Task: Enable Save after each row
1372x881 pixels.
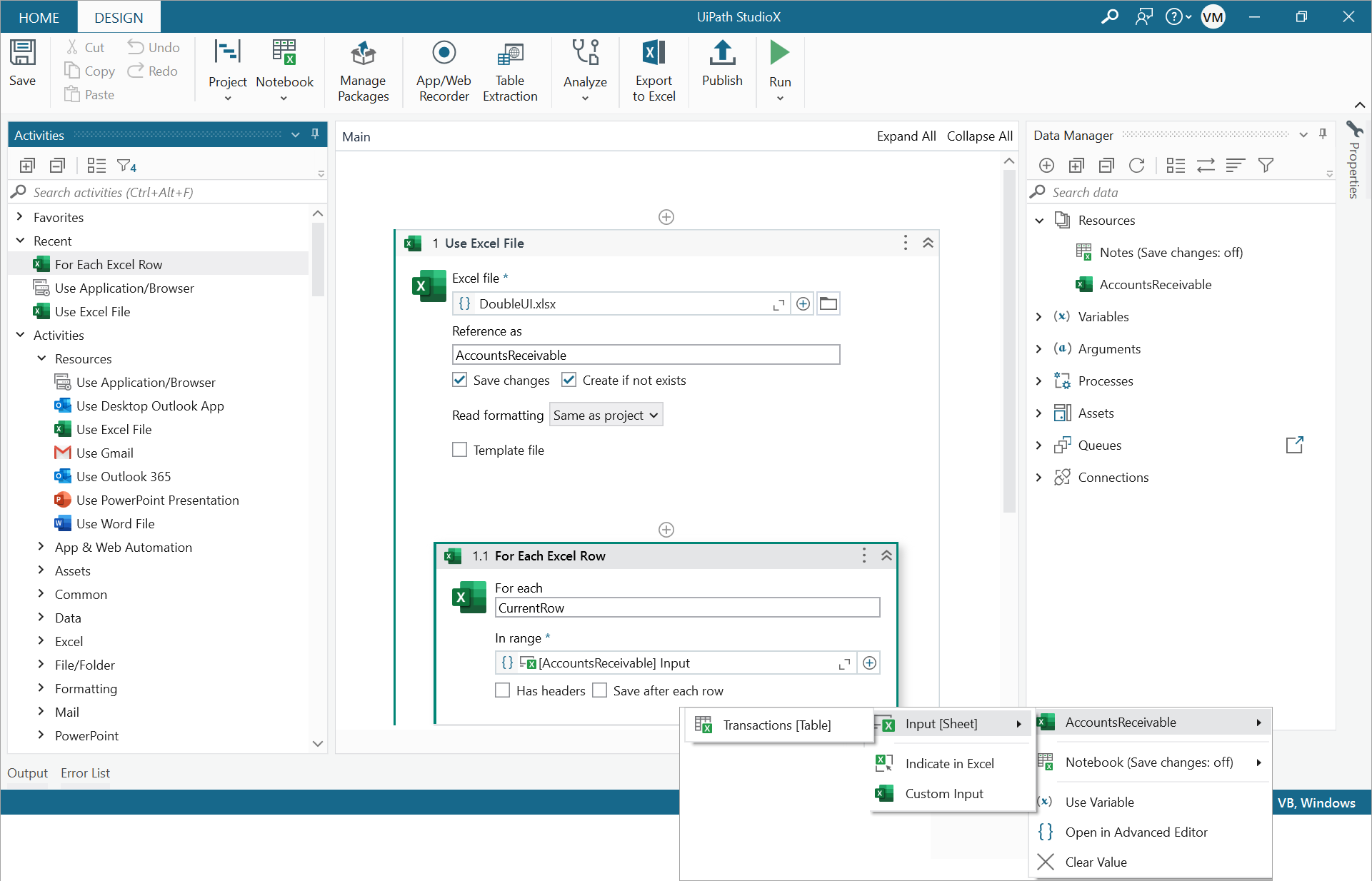Action: point(600,690)
